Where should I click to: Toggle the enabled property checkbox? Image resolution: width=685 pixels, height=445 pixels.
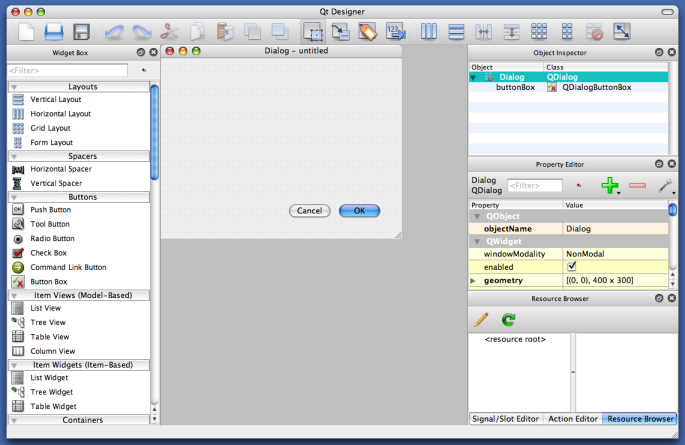click(571, 266)
